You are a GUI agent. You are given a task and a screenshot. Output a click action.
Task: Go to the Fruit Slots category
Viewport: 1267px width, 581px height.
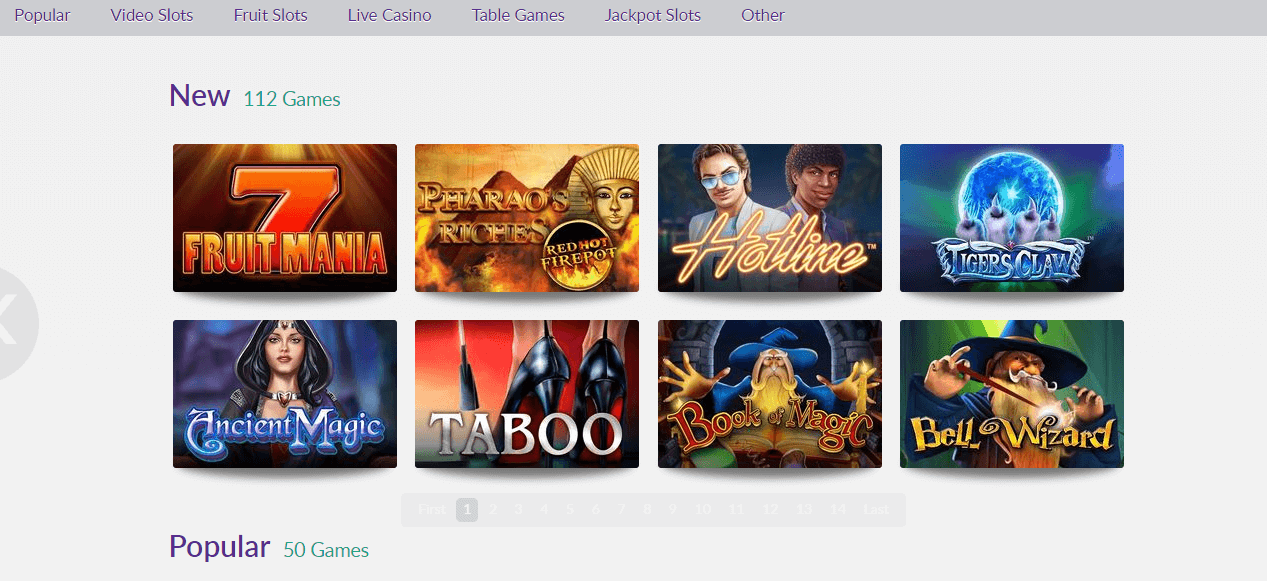271,16
